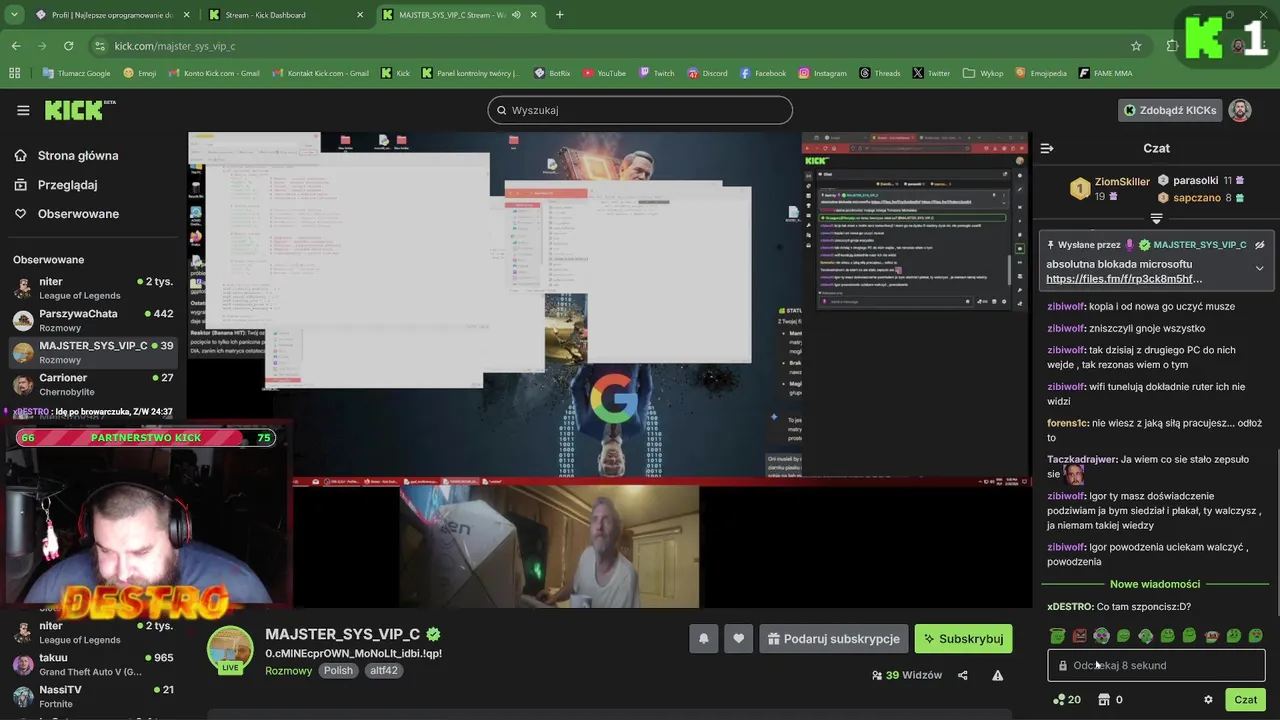The height and width of the screenshot is (720, 1280).
Task: Go back to the previous page
Action: pos(16,46)
